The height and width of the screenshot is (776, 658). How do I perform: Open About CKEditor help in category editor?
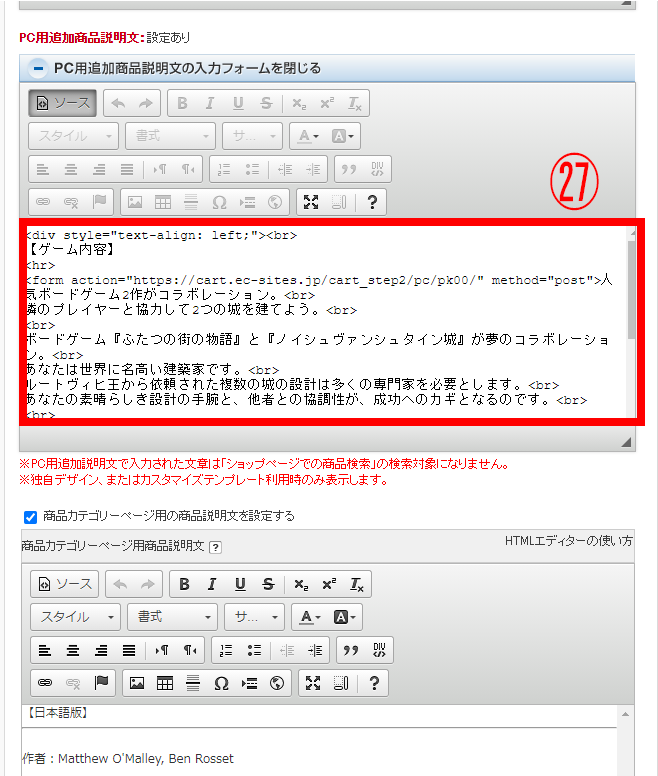click(x=374, y=683)
